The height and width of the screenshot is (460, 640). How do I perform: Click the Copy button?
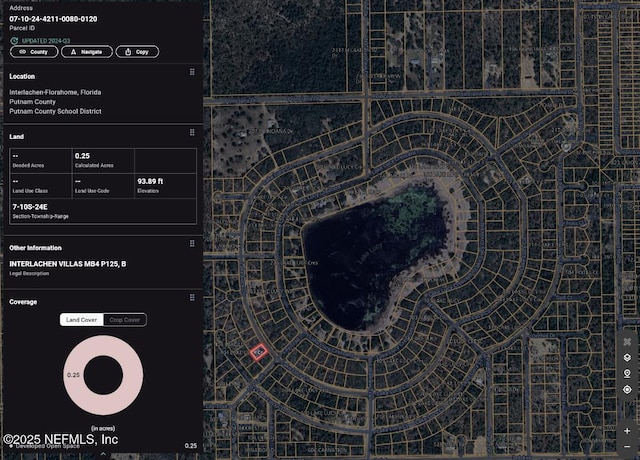tap(137, 52)
